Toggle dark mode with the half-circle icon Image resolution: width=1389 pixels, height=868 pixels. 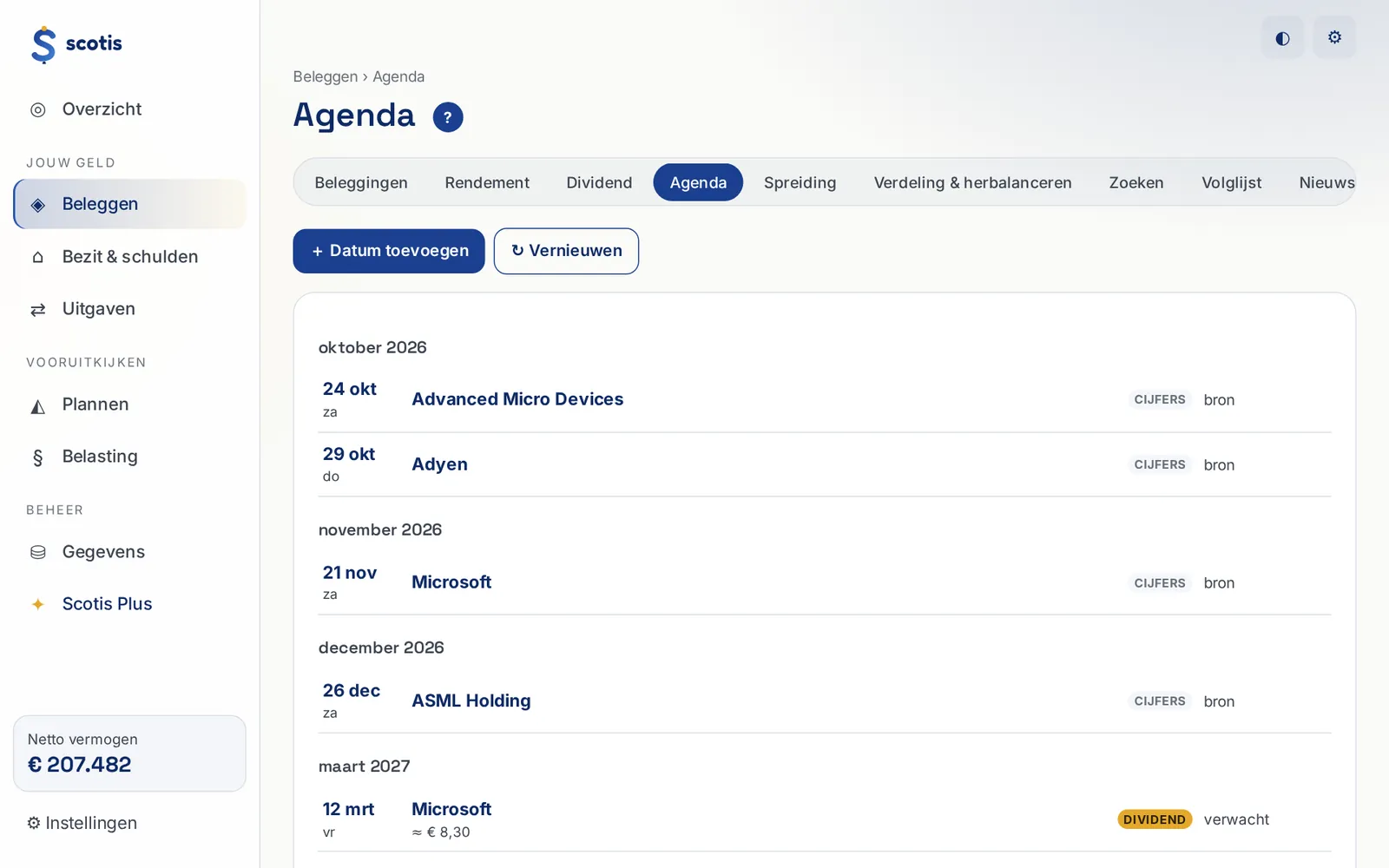(x=1282, y=37)
